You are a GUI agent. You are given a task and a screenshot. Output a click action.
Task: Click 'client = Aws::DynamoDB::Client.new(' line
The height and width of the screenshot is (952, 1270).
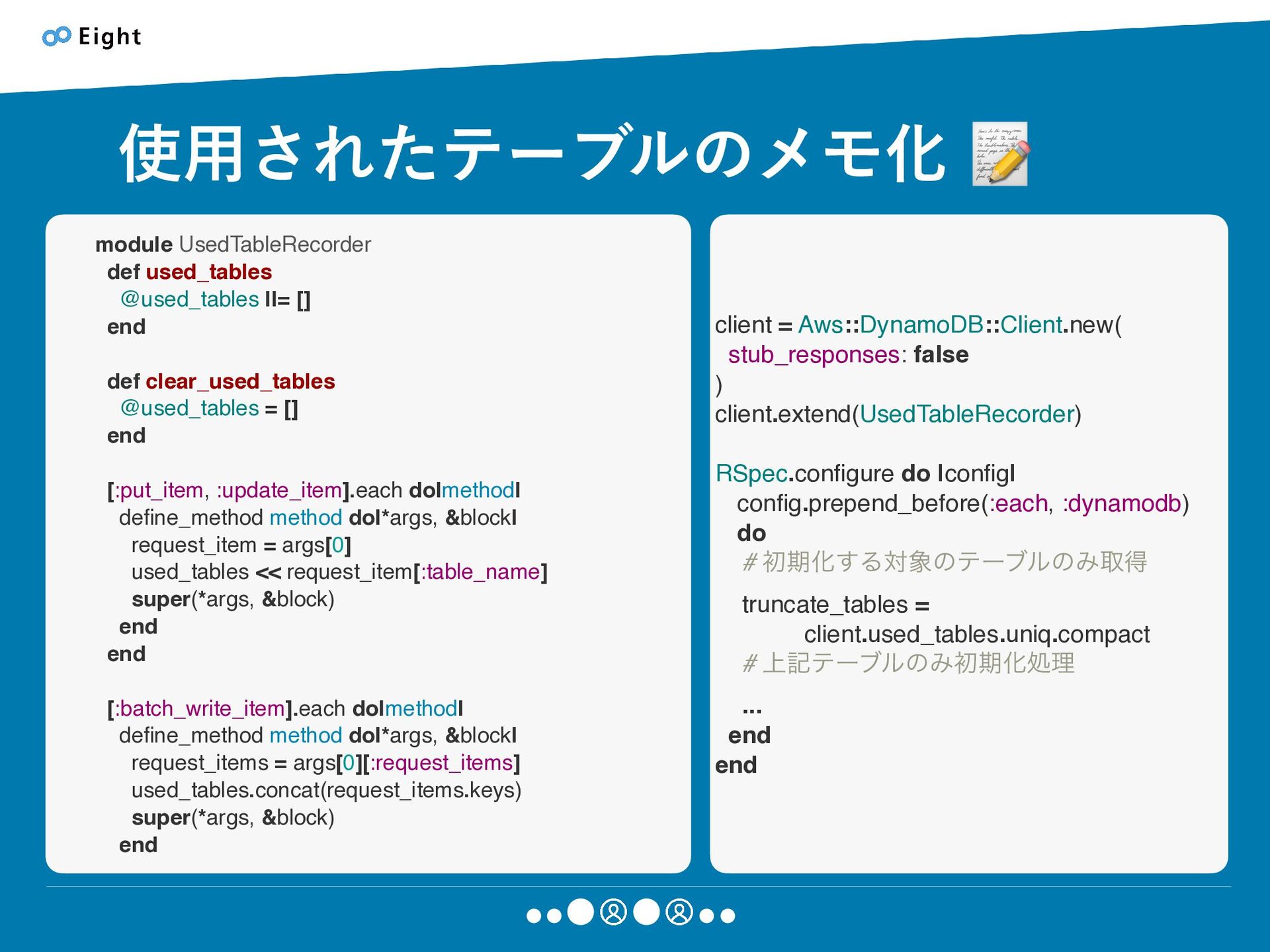pos(918,325)
